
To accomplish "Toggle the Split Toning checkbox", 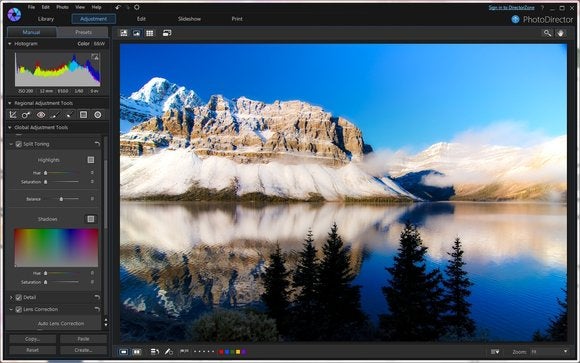I will pos(19,144).
